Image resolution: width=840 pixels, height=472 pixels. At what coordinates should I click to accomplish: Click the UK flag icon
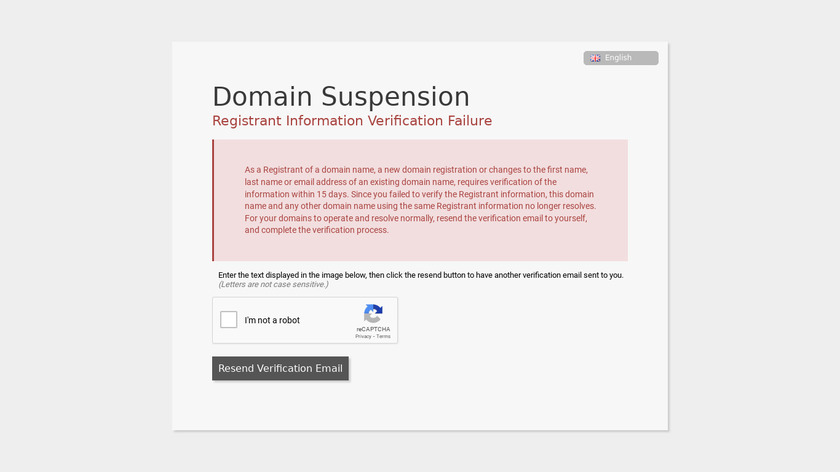(595, 58)
